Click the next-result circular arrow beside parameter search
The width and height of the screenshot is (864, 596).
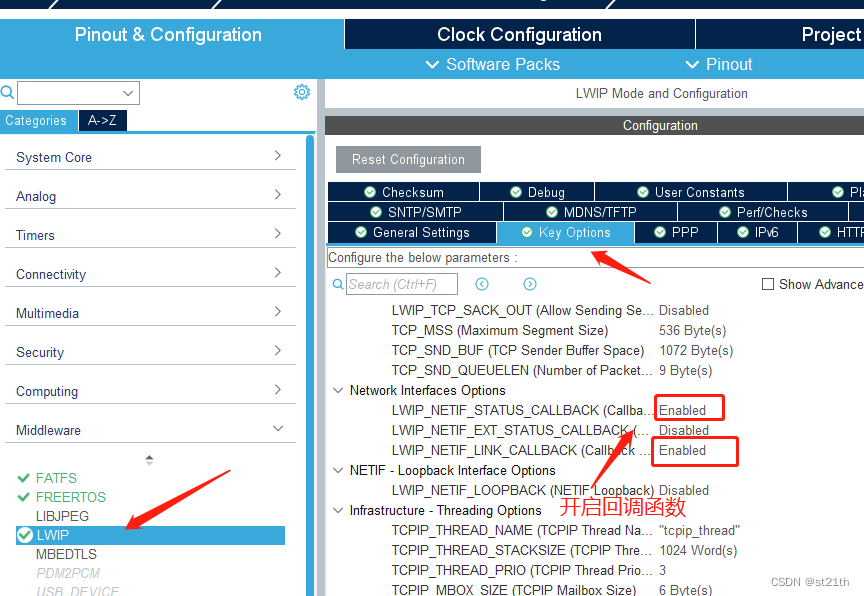click(x=530, y=284)
